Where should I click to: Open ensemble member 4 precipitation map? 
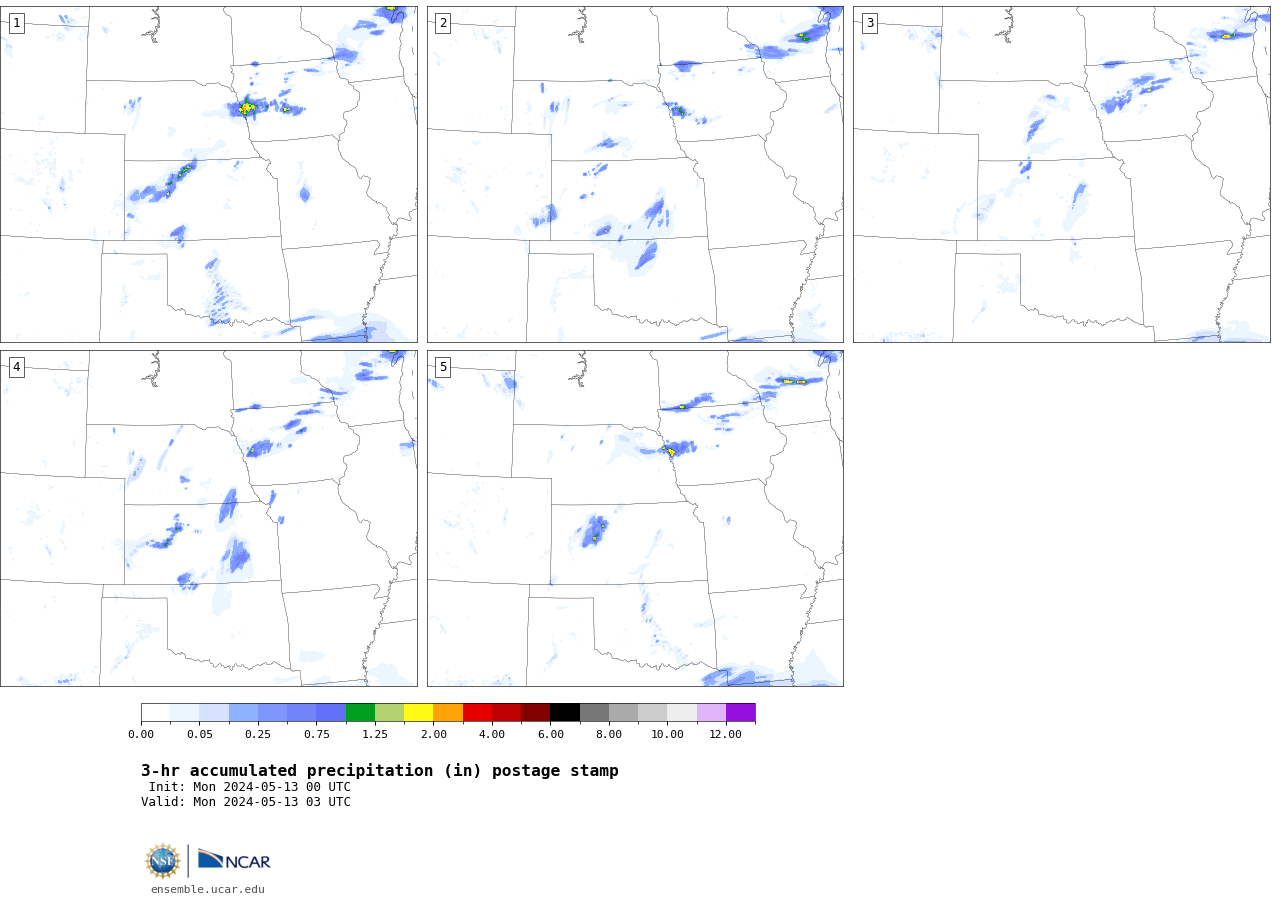coord(209,518)
